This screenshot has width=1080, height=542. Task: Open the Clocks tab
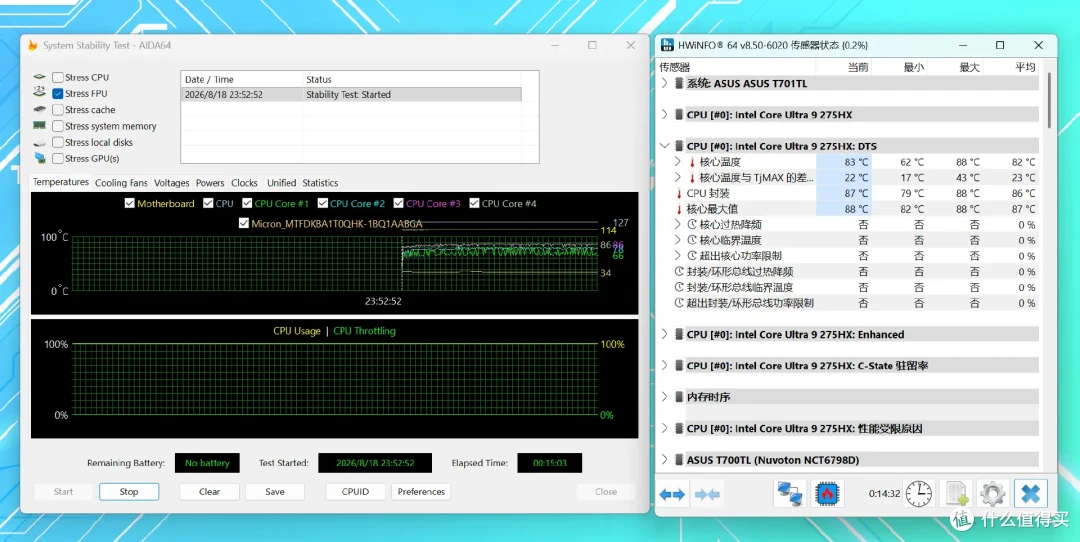tap(245, 183)
